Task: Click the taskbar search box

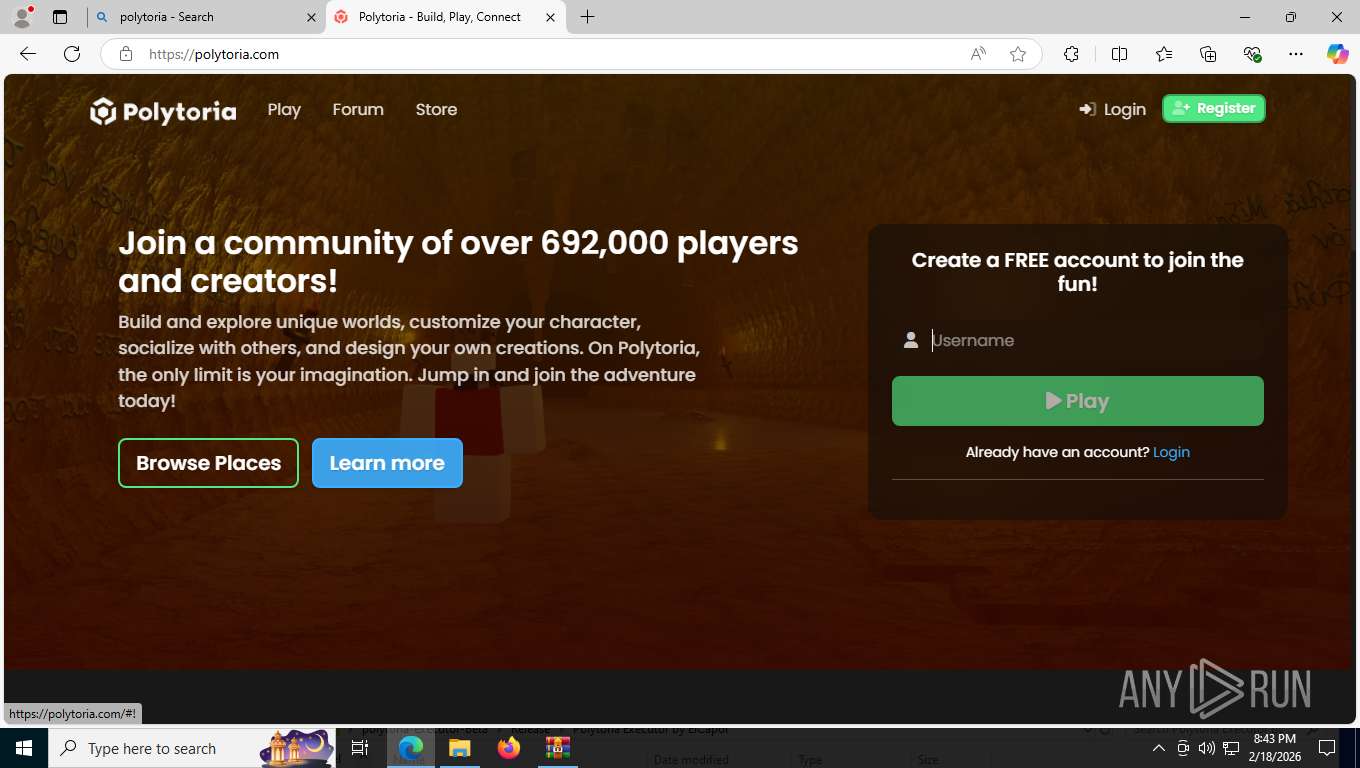Action: point(192,748)
